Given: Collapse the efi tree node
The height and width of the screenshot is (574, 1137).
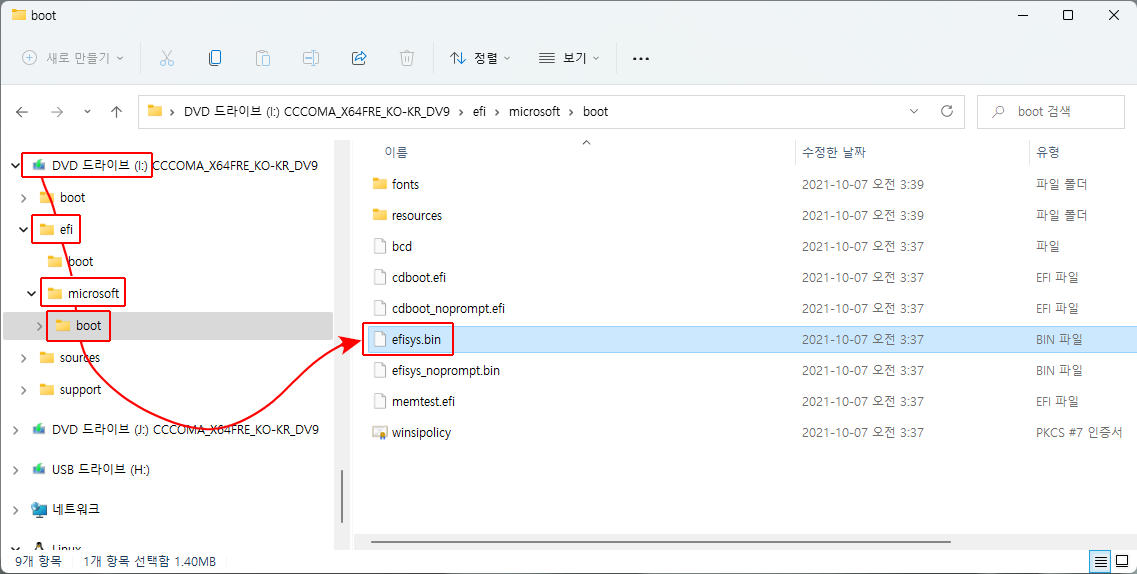Looking at the screenshot, I should pyautogui.click(x=24, y=230).
